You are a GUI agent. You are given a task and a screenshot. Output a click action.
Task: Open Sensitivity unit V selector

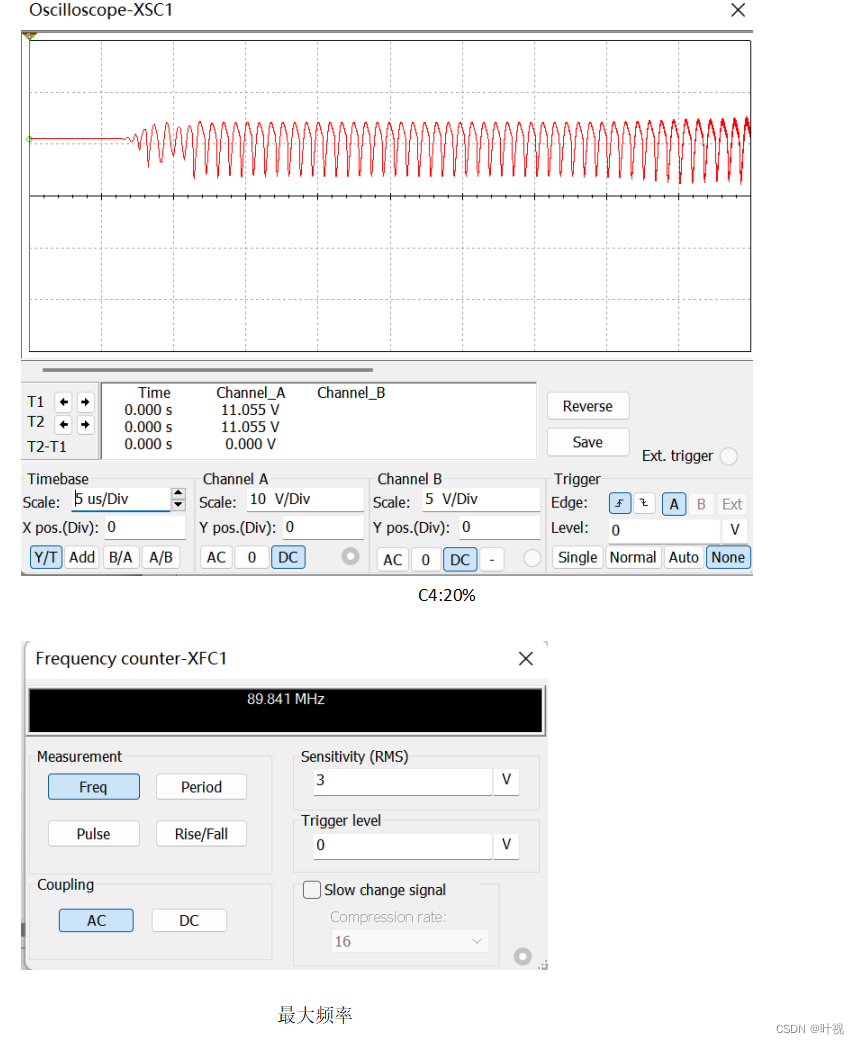click(506, 781)
